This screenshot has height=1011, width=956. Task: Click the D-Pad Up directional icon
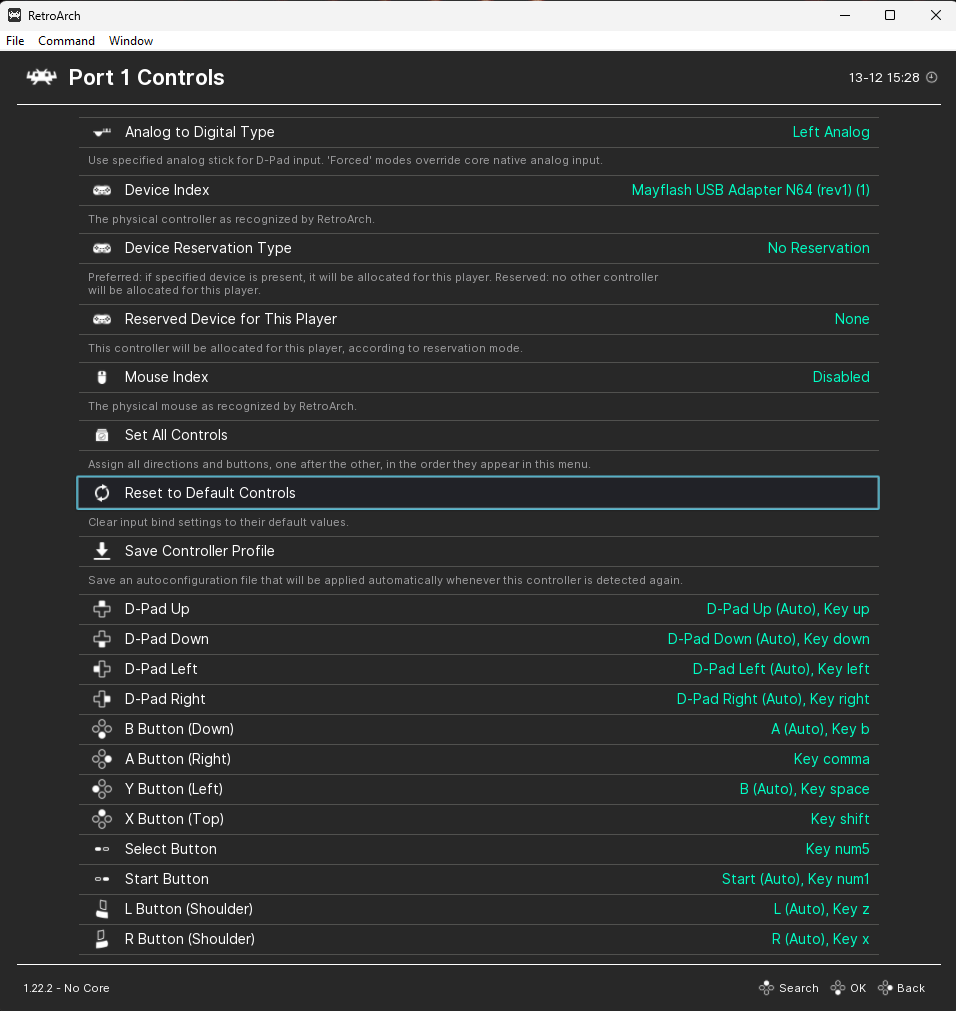102,609
